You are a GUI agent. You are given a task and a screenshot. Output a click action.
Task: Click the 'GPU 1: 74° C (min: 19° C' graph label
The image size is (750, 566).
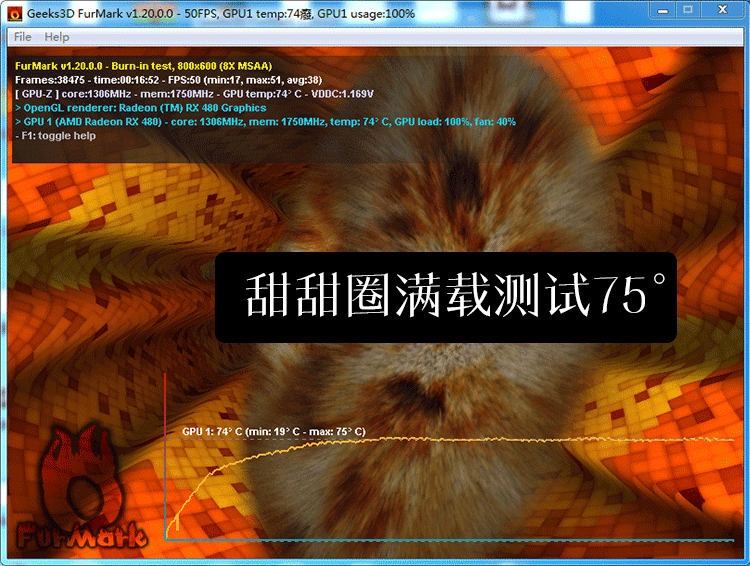click(x=274, y=432)
